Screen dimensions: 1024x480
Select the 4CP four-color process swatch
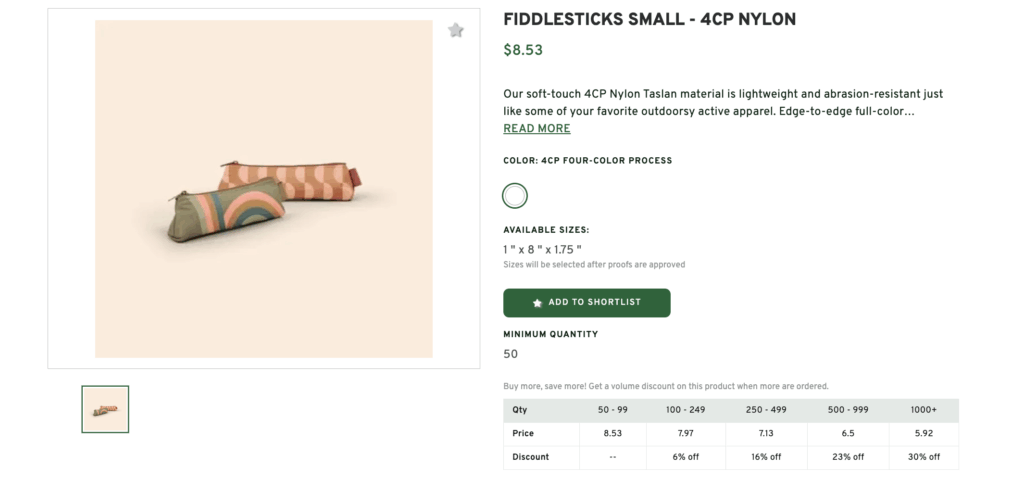pyautogui.click(x=515, y=196)
